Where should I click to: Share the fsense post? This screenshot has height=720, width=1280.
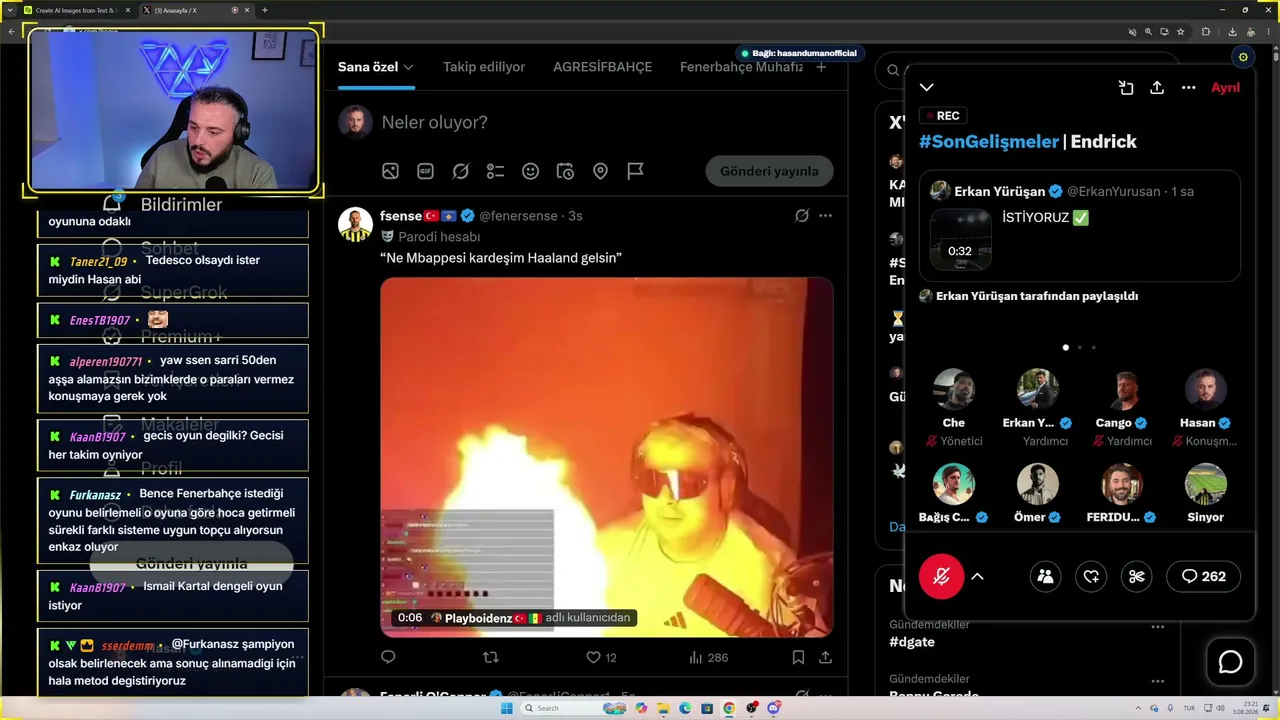pyautogui.click(x=825, y=657)
